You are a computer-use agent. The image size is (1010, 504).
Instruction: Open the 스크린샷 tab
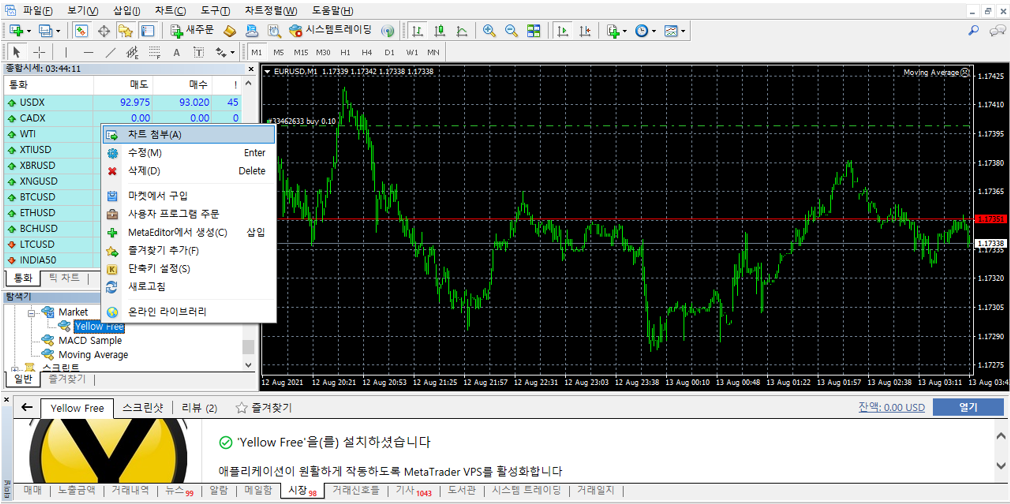coord(142,407)
